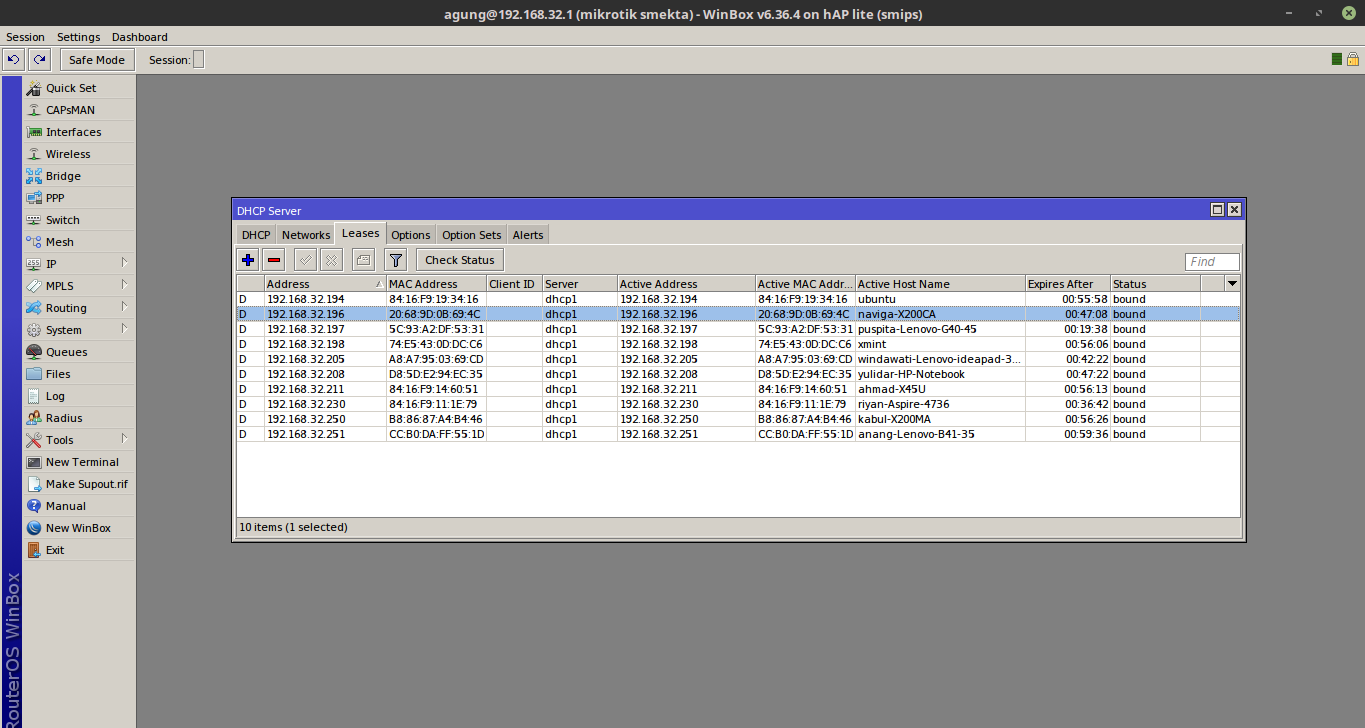Close the WinBox application window
The height and width of the screenshot is (728, 1365).
(1350, 13)
